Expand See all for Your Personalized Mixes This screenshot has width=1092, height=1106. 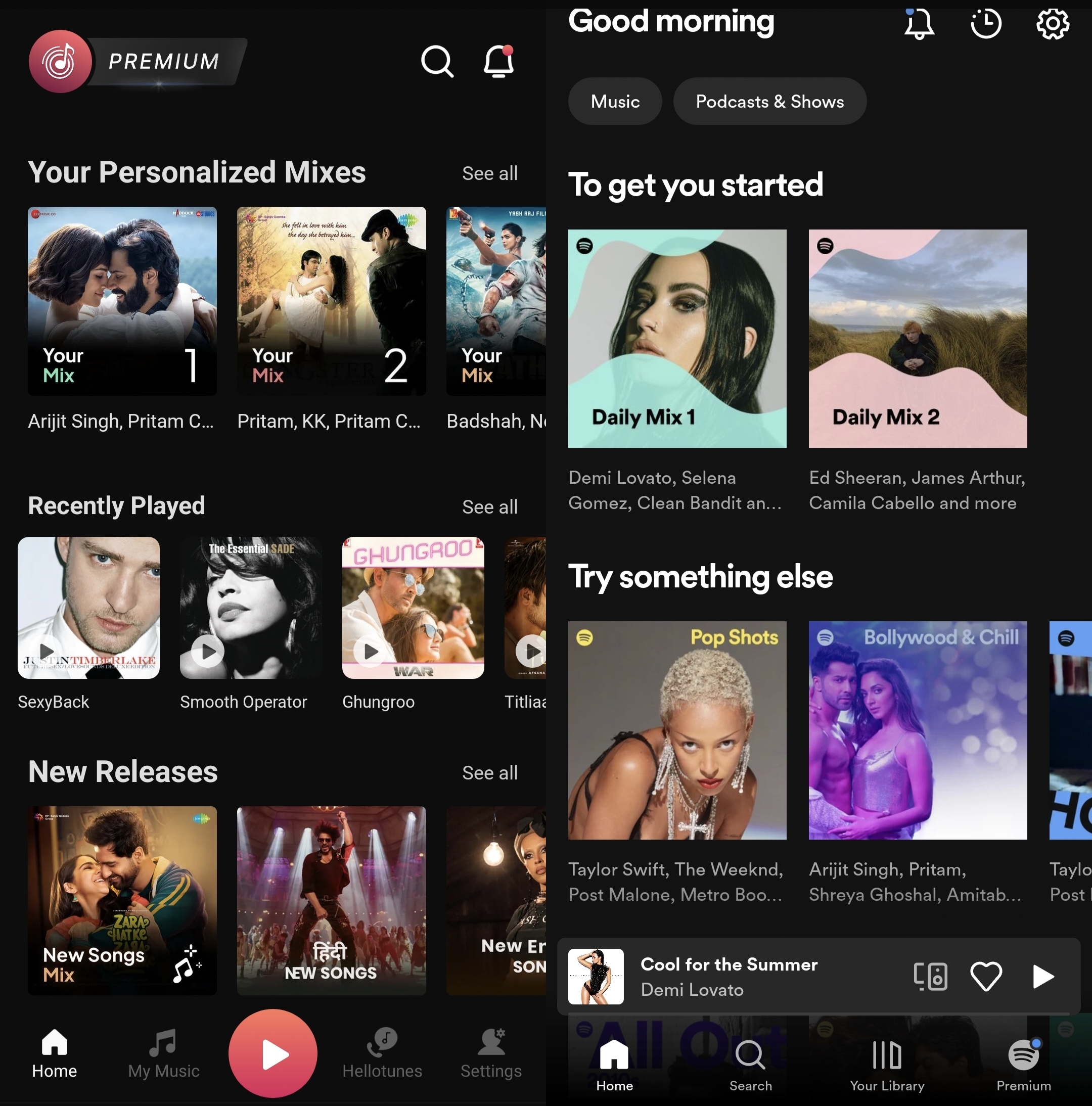(x=489, y=173)
